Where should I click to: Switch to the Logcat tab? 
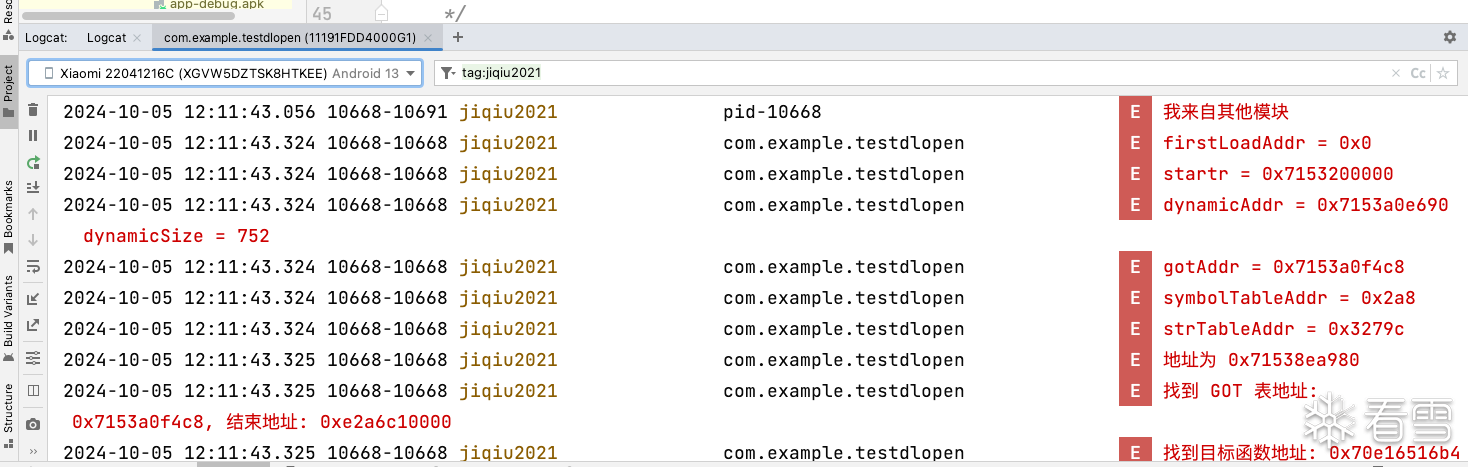pyautogui.click(x=107, y=37)
